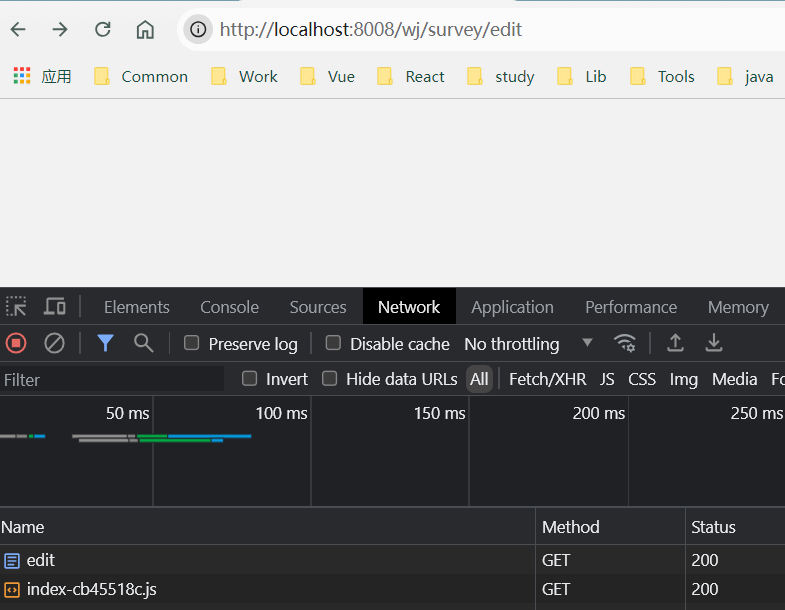Image resolution: width=785 pixels, height=610 pixels.
Task: Clear the network log icon
Action: [54, 344]
